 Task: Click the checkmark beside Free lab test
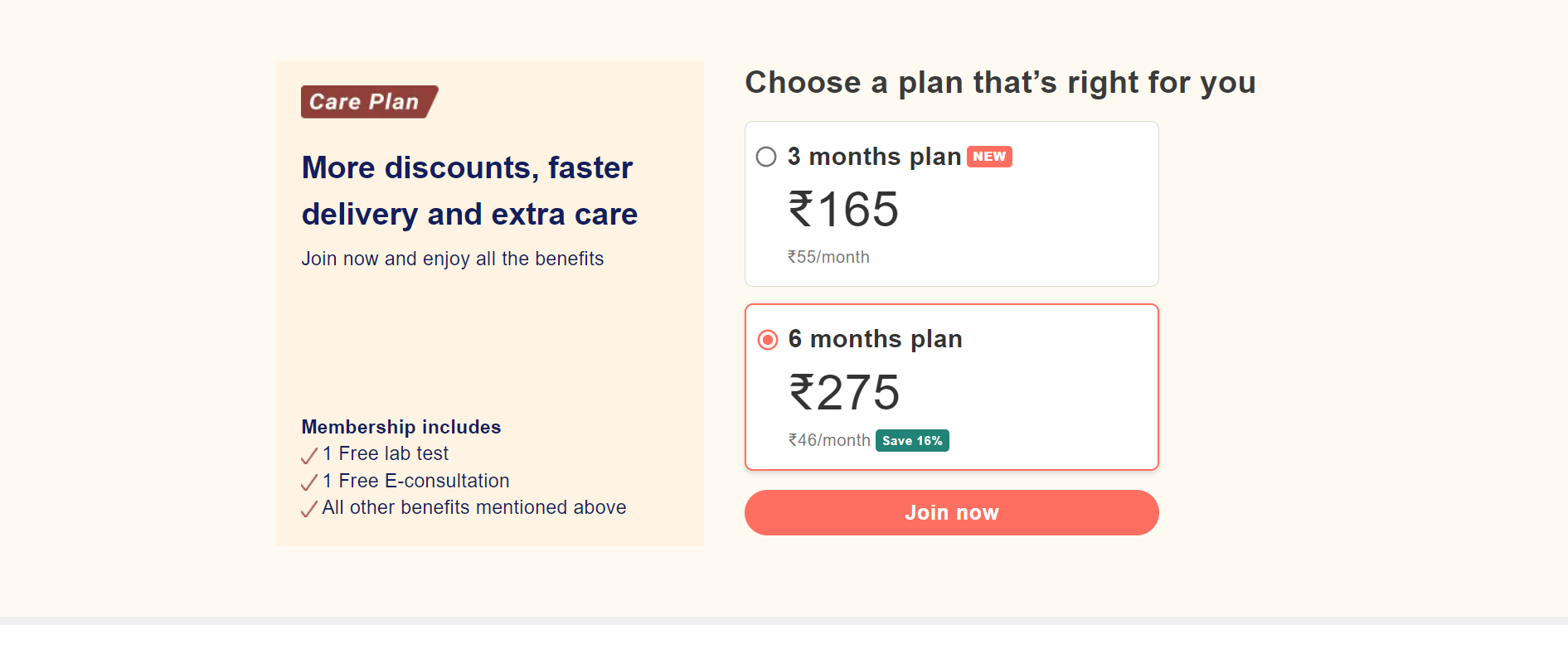click(309, 455)
